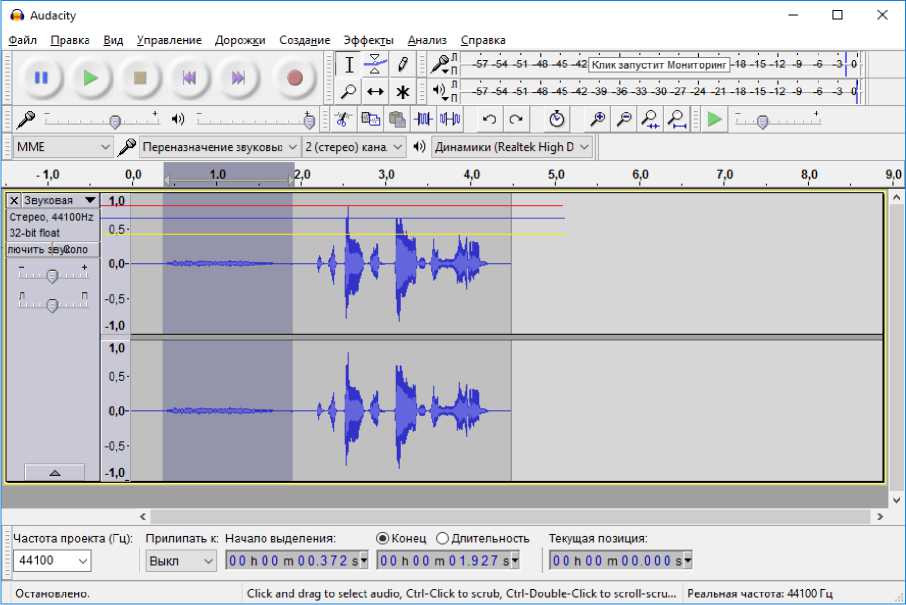Open the Эффекты menu
This screenshot has height=605, width=906.
tap(368, 40)
